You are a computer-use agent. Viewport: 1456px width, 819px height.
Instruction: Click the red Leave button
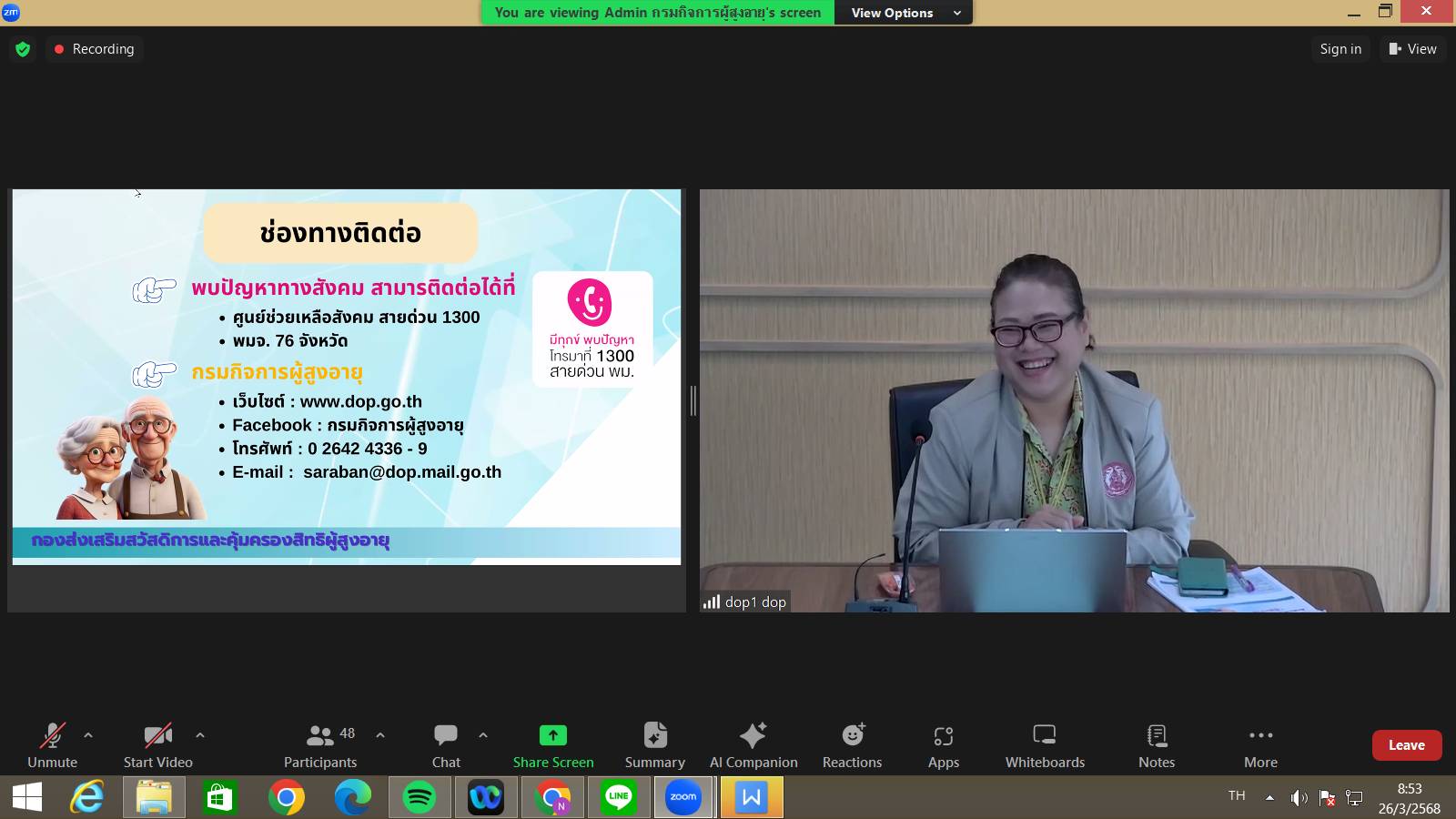[1406, 745]
